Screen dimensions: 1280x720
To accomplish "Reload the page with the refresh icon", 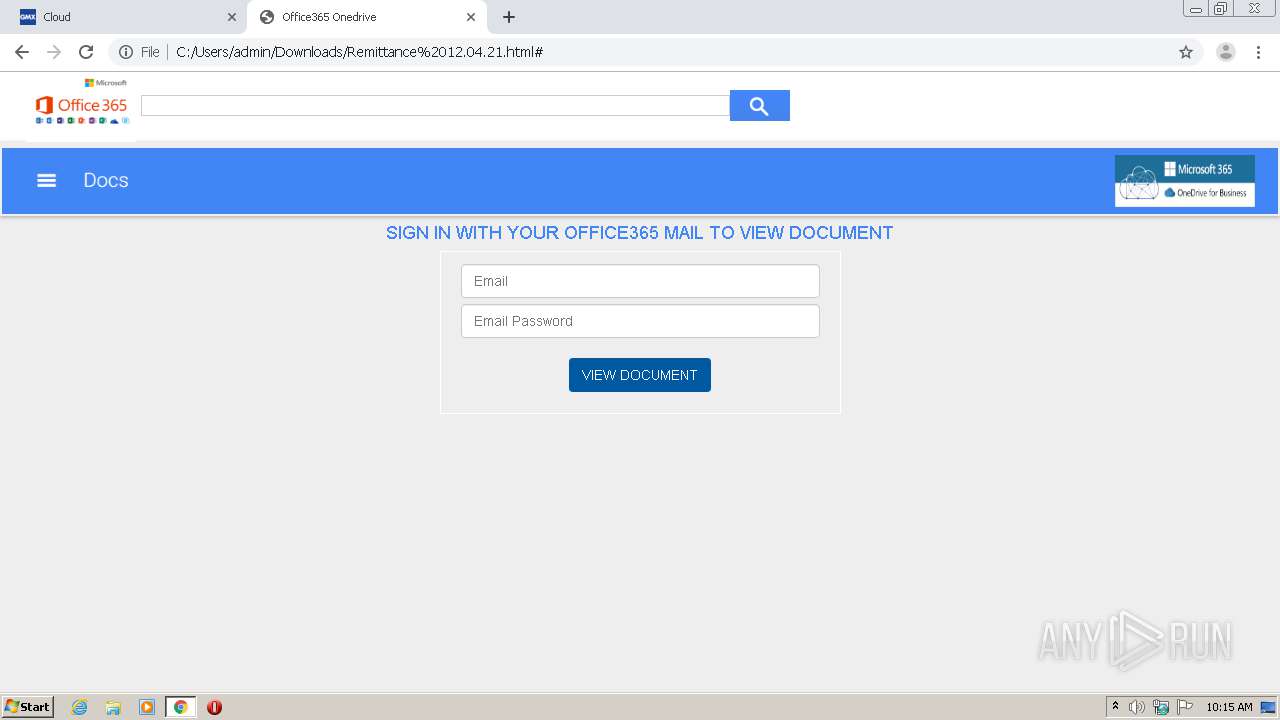I will [86, 52].
